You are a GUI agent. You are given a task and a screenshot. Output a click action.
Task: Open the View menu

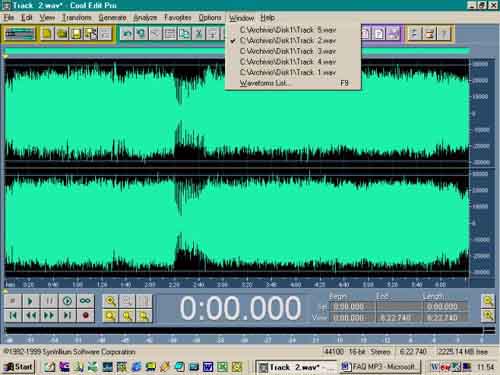(47, 18)
